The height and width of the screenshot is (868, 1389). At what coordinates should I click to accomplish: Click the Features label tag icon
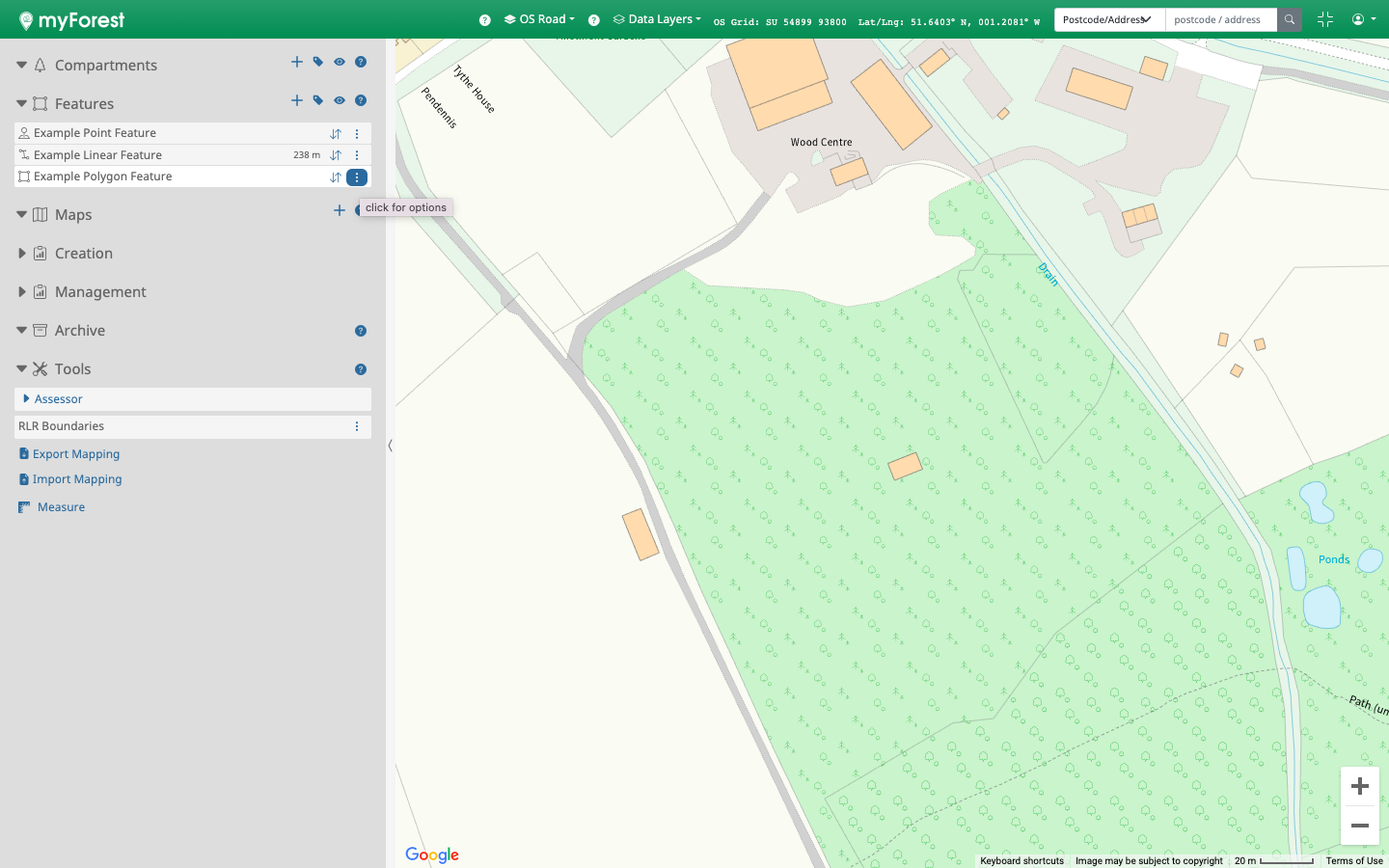[x=318, y=100]
